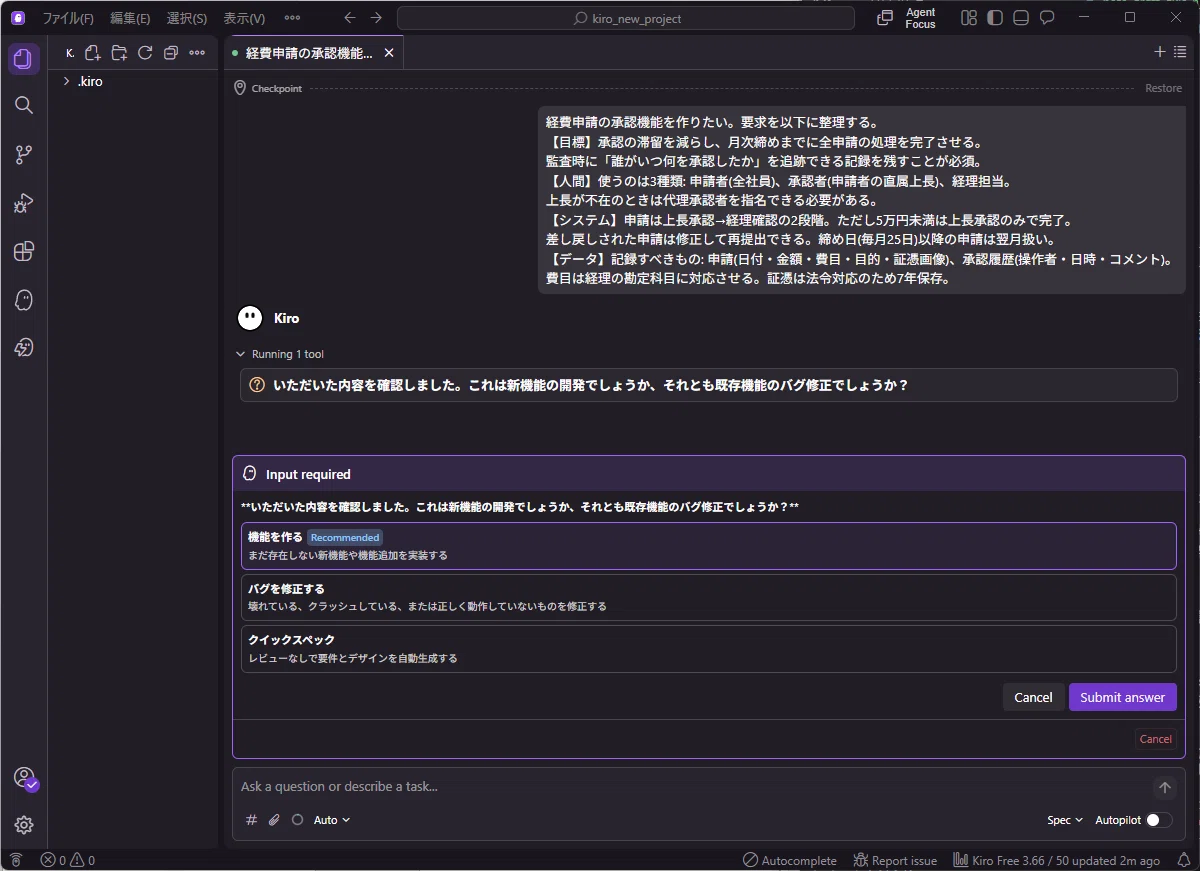Open the Search view in activity bar
Image resolution: width=1200 pixels, height=871 pixels.
coord(24,106)
